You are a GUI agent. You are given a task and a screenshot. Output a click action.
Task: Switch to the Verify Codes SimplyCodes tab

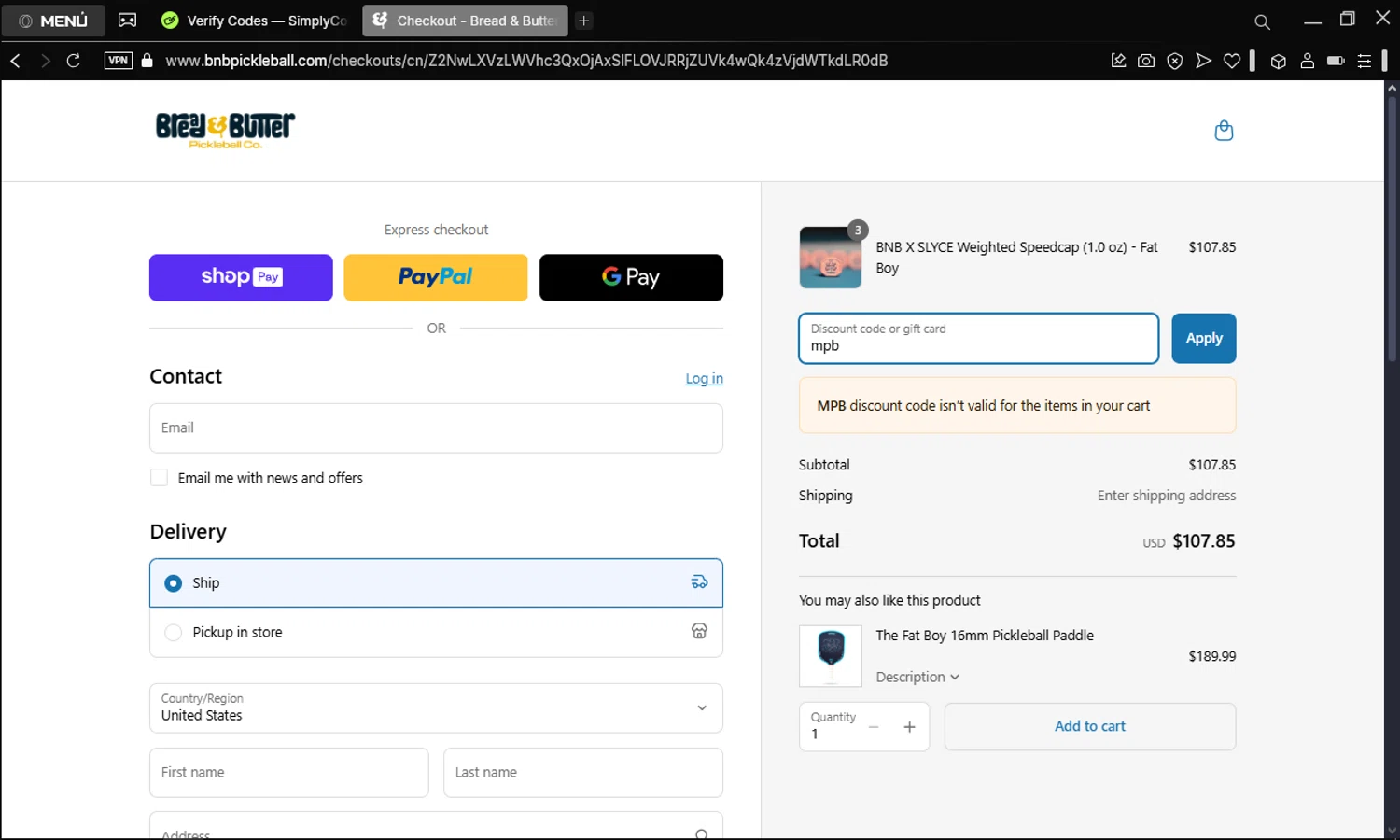254,21
